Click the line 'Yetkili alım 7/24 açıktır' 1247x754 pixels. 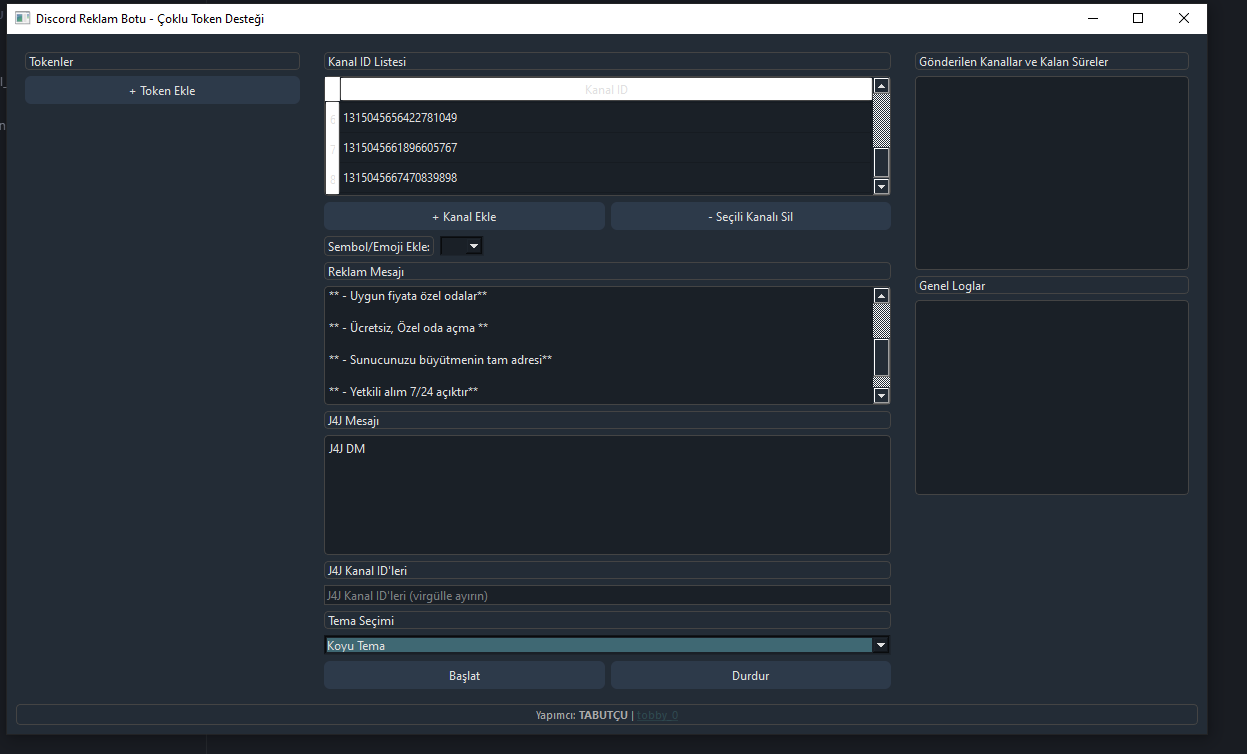click(403, 391)
